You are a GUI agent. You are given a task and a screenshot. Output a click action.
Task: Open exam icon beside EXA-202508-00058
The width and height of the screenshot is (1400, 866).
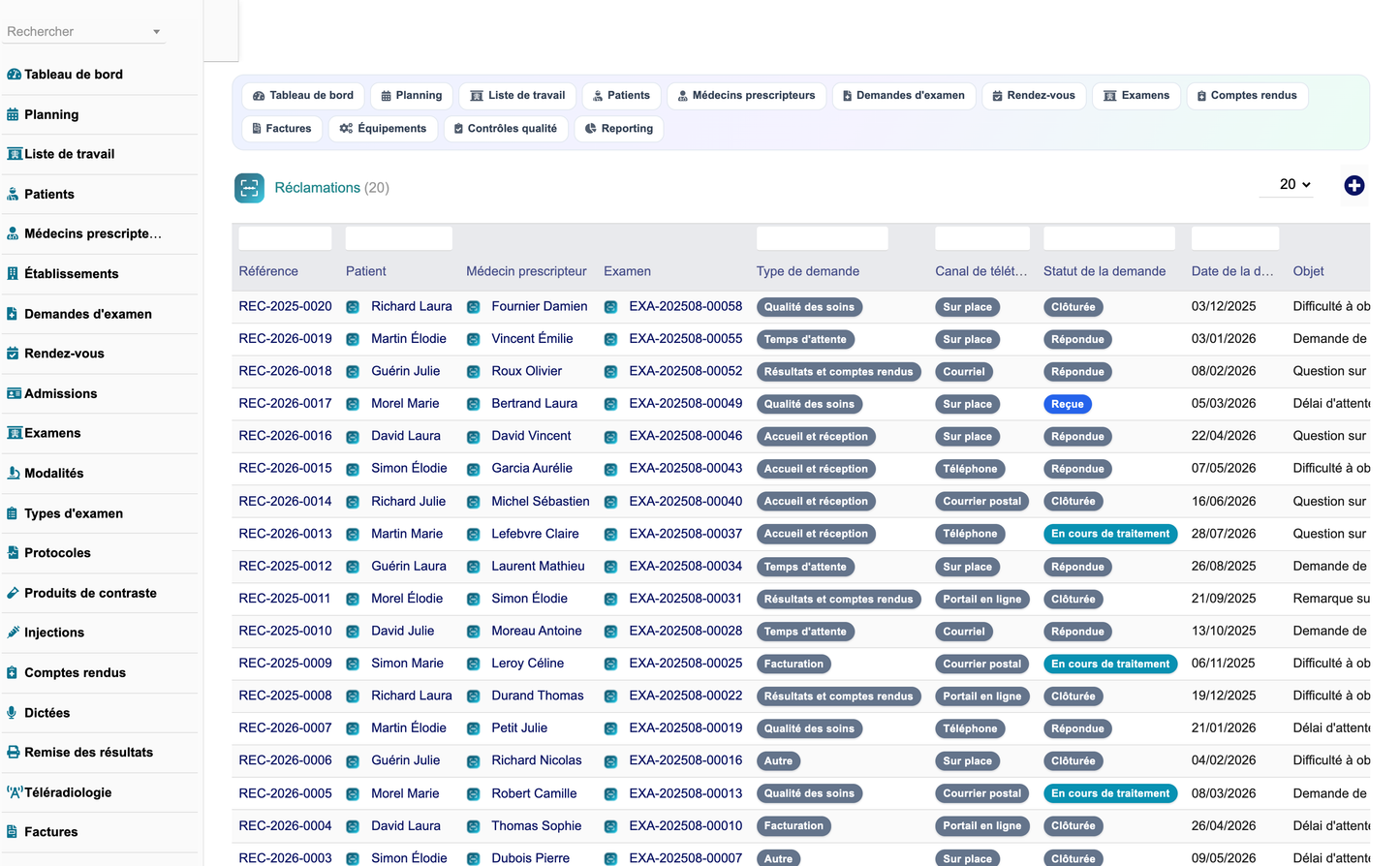[610, 307]
